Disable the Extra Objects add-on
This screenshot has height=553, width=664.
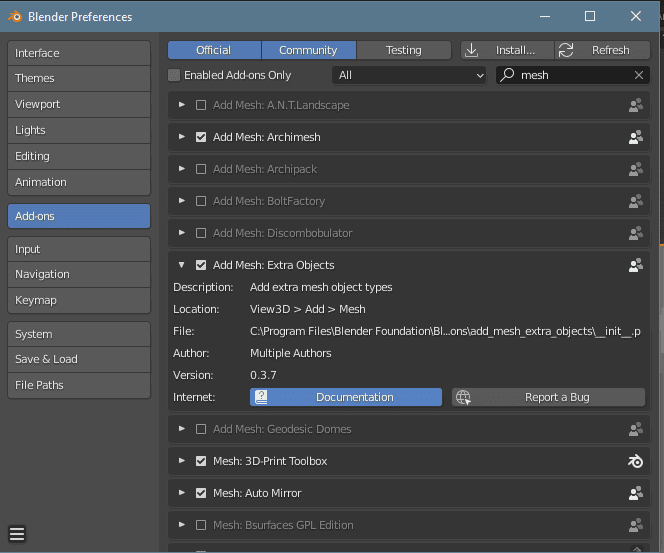click(x=201, y=265)
